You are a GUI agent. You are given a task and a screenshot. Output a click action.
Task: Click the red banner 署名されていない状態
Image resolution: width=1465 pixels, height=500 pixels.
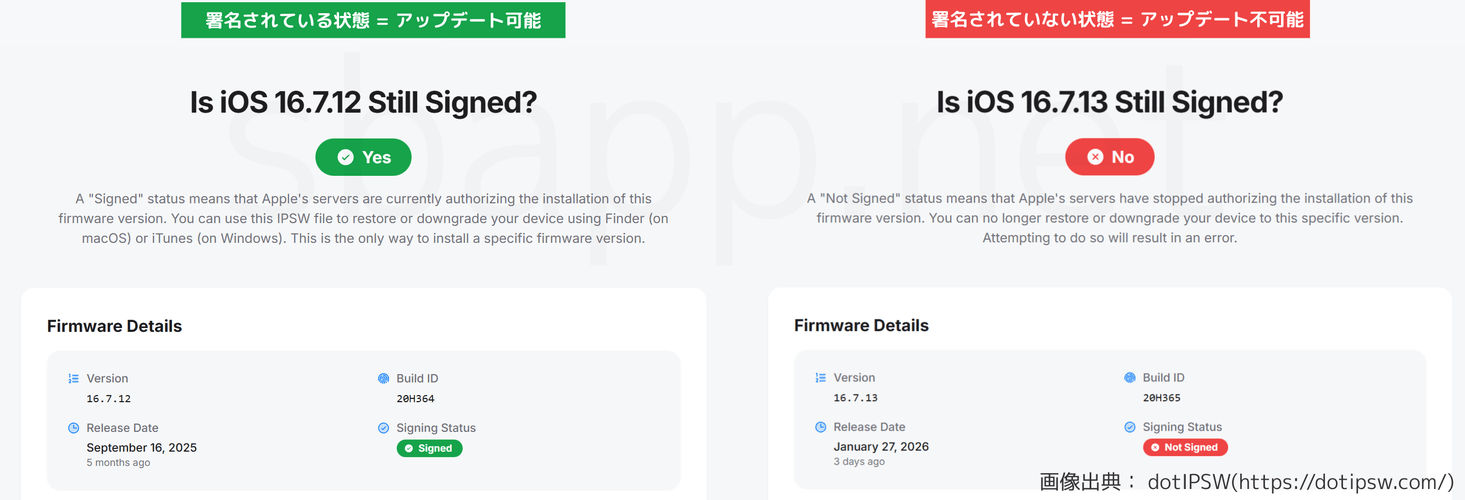tap(1117, 19)
